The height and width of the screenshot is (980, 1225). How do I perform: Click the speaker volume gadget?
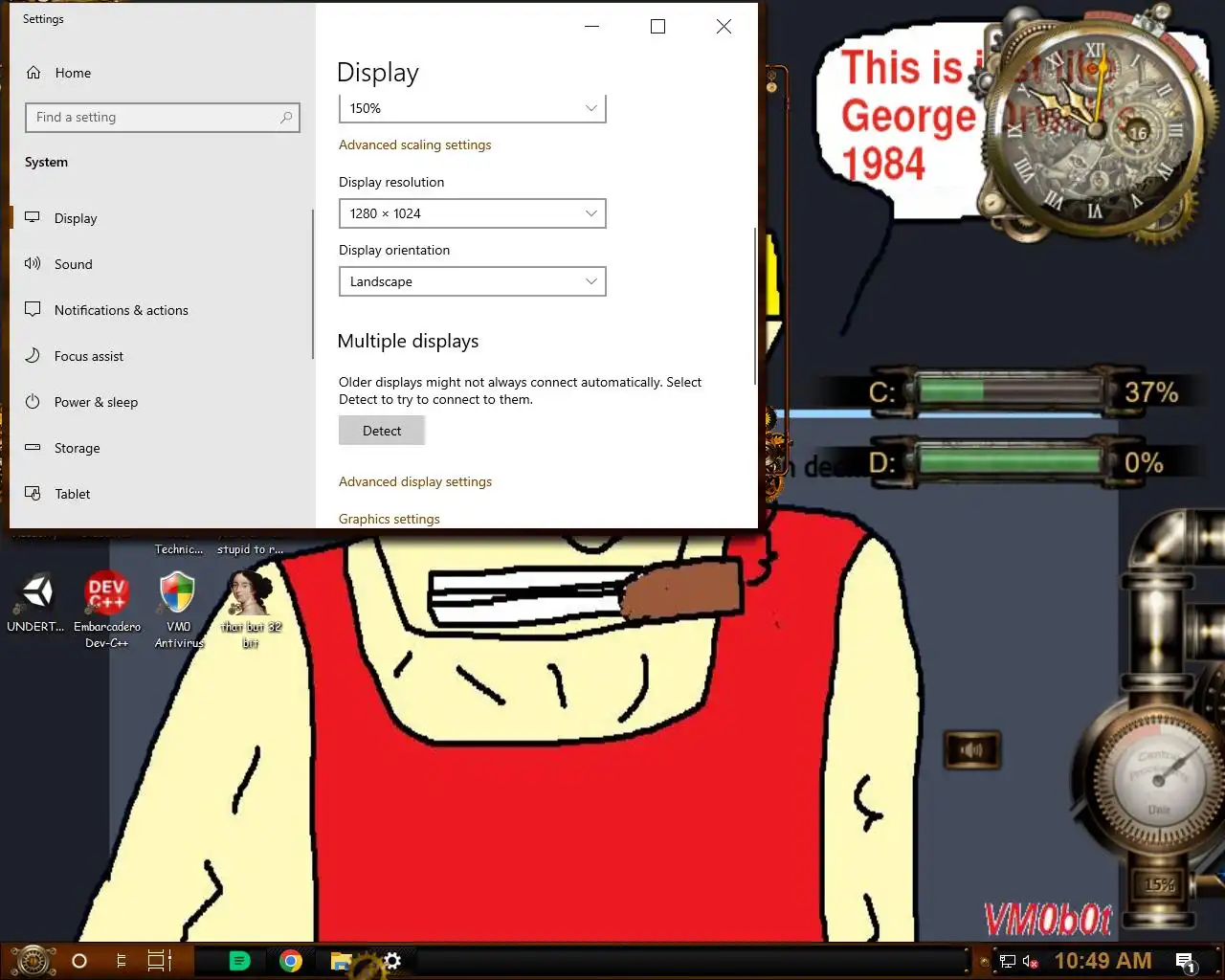(971, 750)
